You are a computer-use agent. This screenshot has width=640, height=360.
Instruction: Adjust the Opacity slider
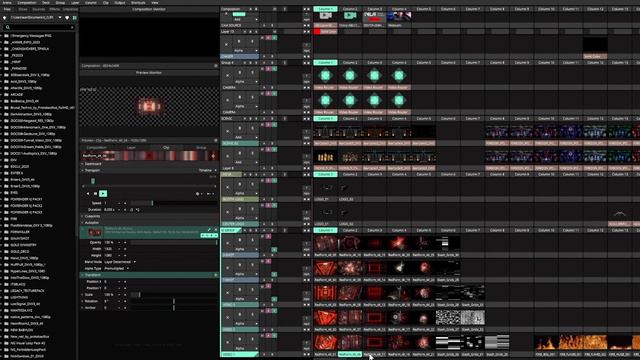point(173,242)
